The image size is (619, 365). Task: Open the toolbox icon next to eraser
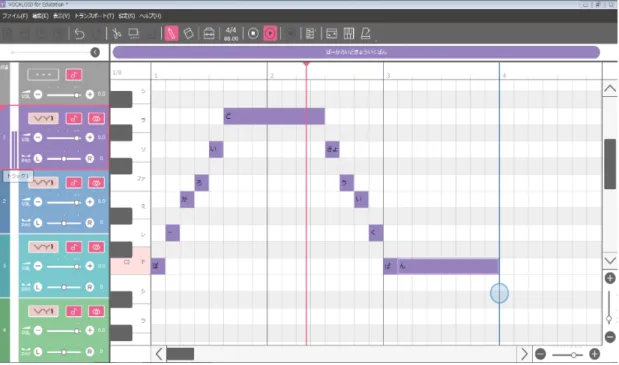209,34
